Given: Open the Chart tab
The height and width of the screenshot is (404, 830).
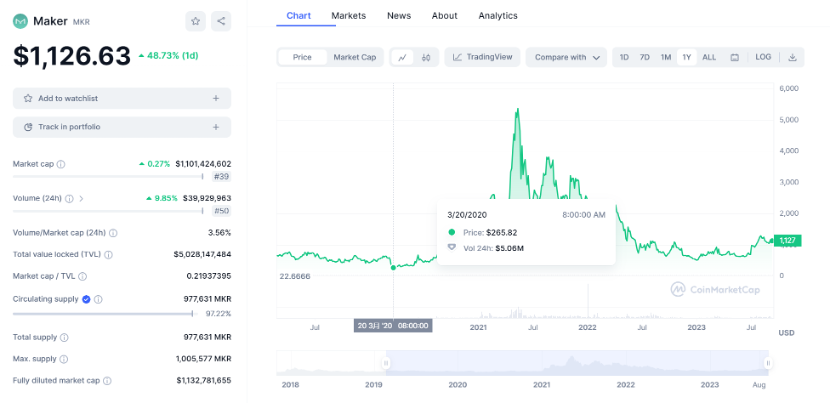Looking at the screenshot, I should coord(299,16).
